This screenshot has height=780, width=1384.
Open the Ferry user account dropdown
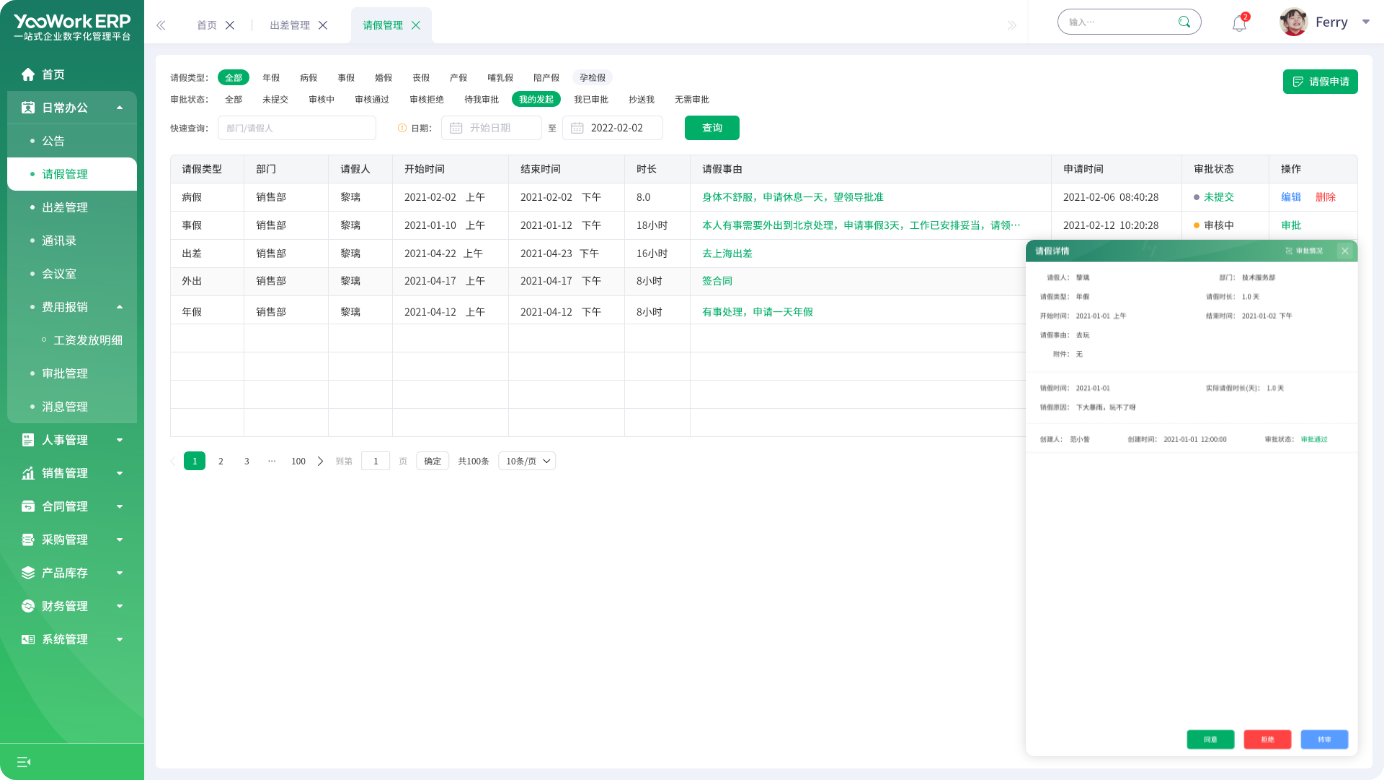[x=1366, y=22]
